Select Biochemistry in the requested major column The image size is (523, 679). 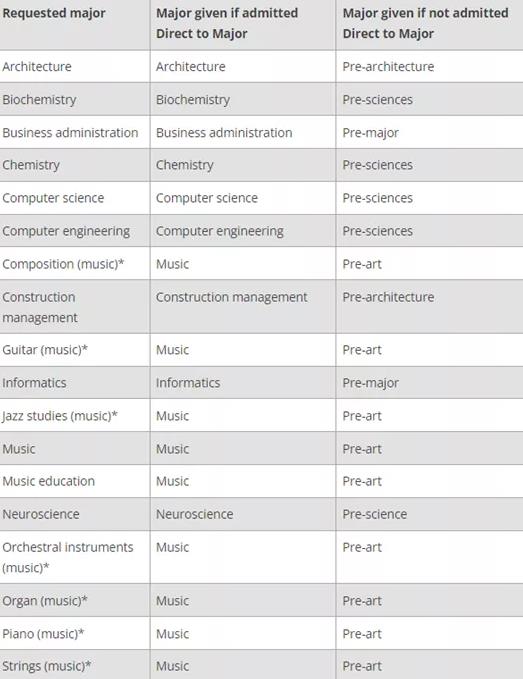[x=39, y=100]
